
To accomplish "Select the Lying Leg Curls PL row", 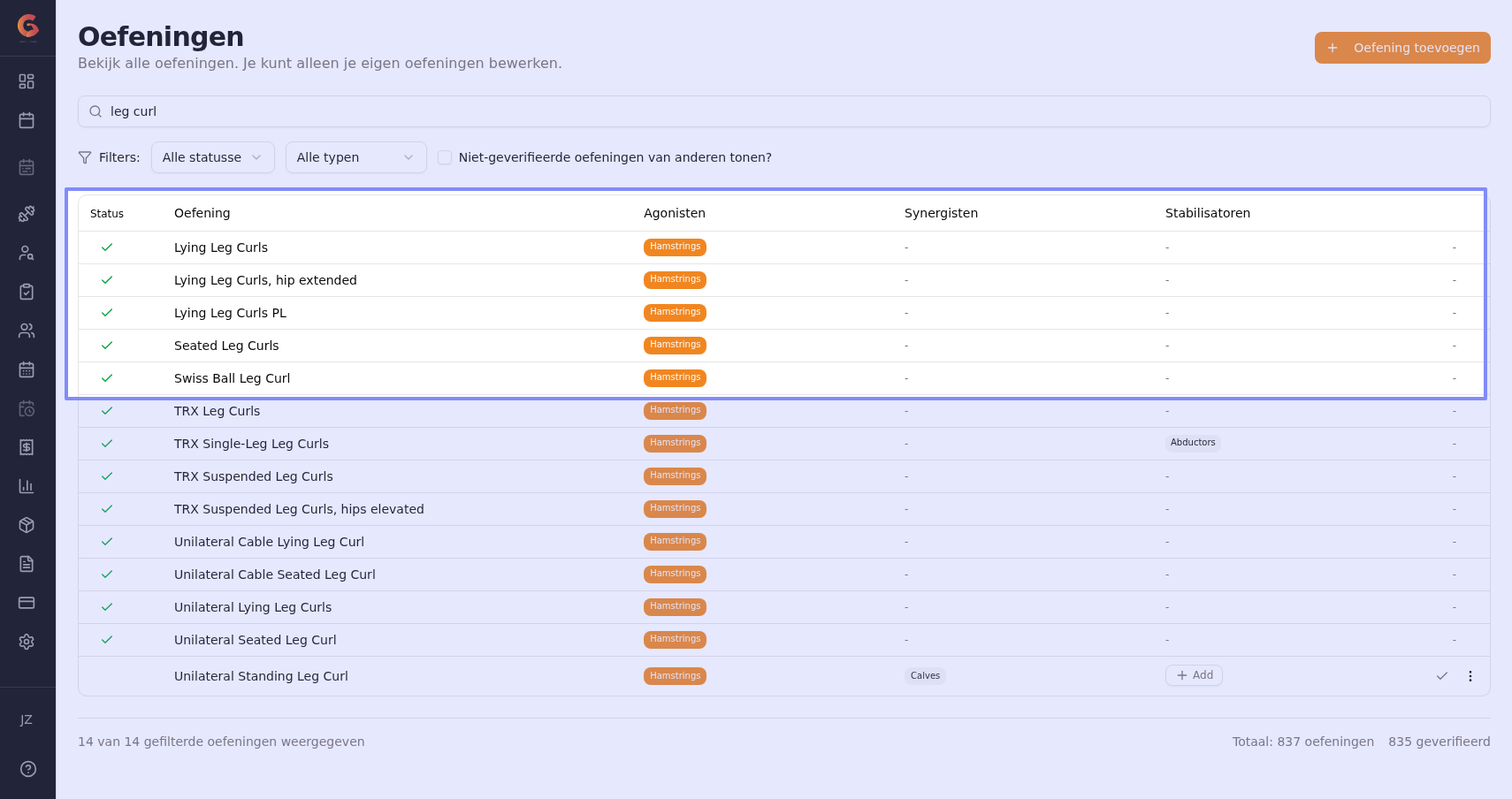I will pos(784,313).
